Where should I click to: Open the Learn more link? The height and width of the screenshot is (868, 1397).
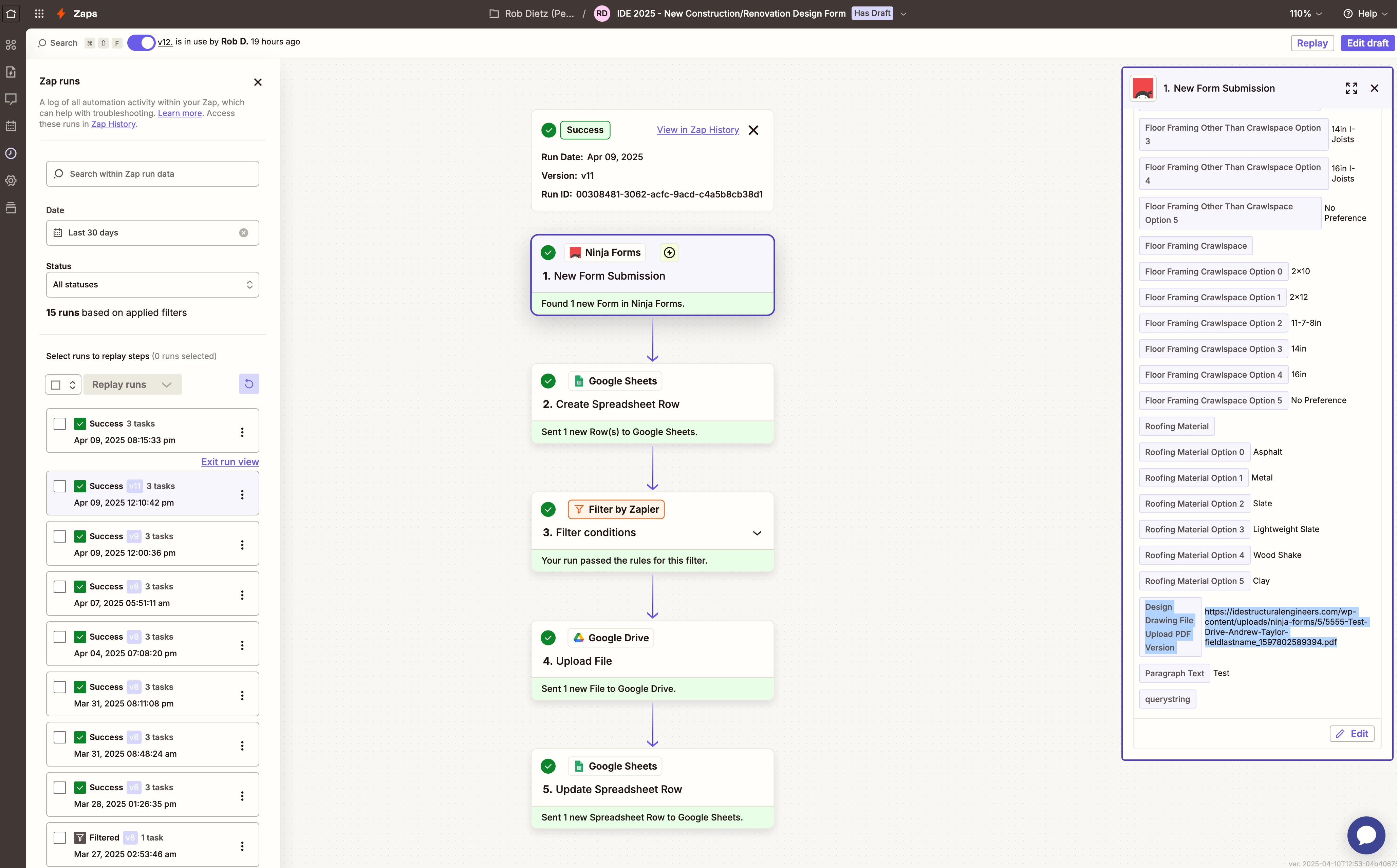click(180, 113)
